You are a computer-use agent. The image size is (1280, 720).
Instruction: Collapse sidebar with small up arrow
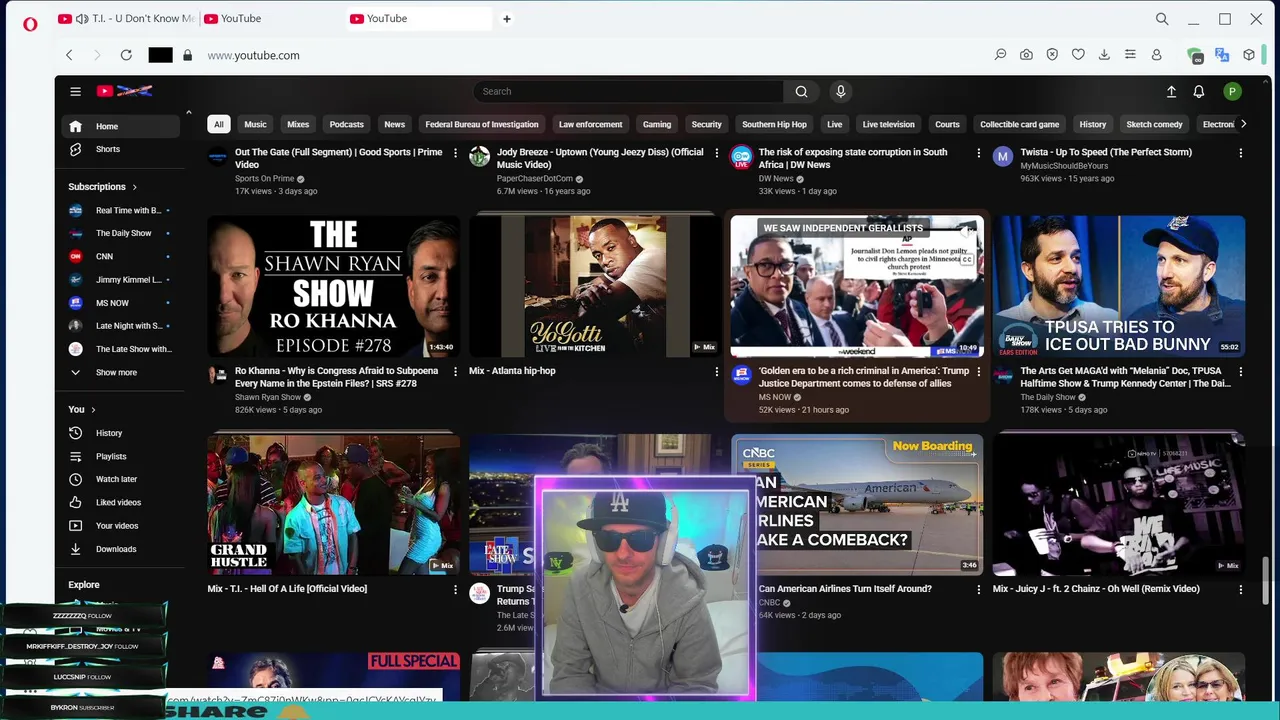click(188, 112)
